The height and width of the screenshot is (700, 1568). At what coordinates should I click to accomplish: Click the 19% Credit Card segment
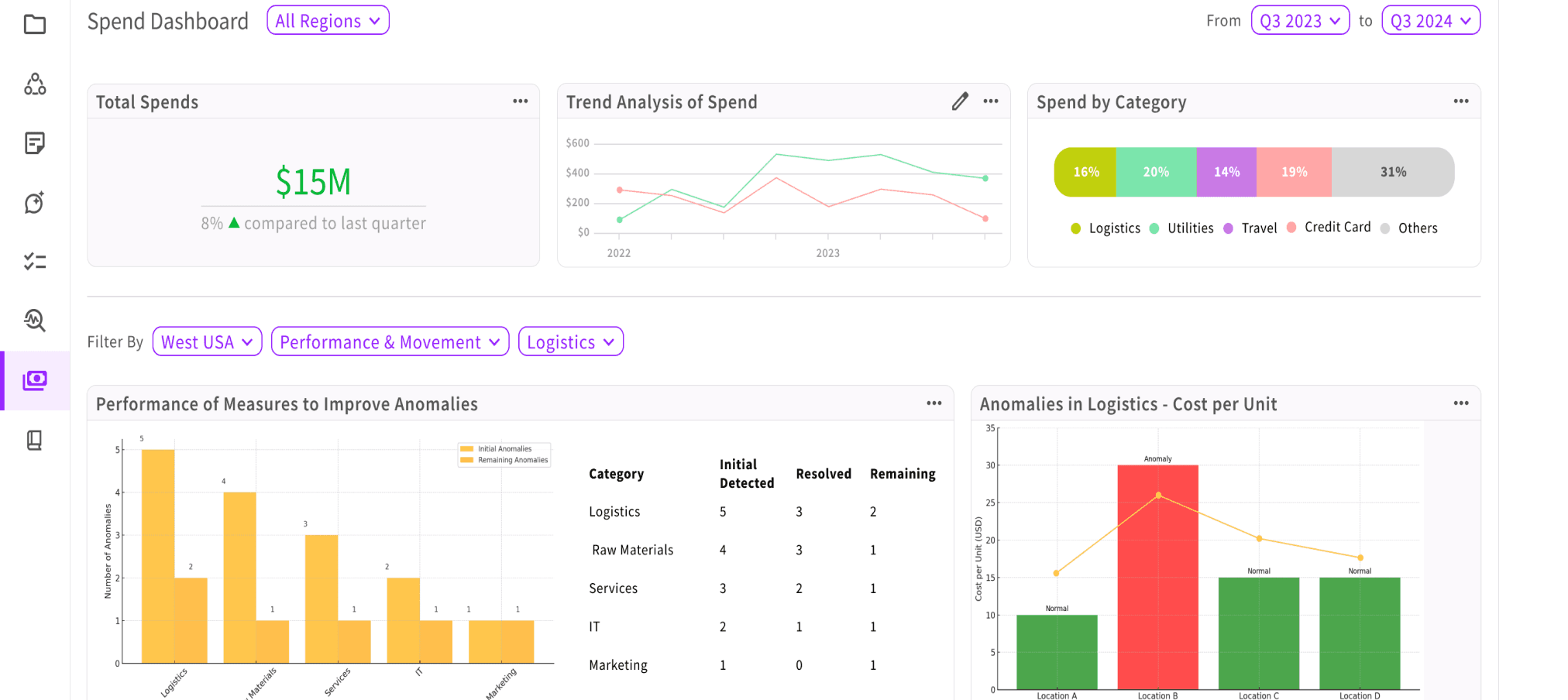pos(1294,172)
